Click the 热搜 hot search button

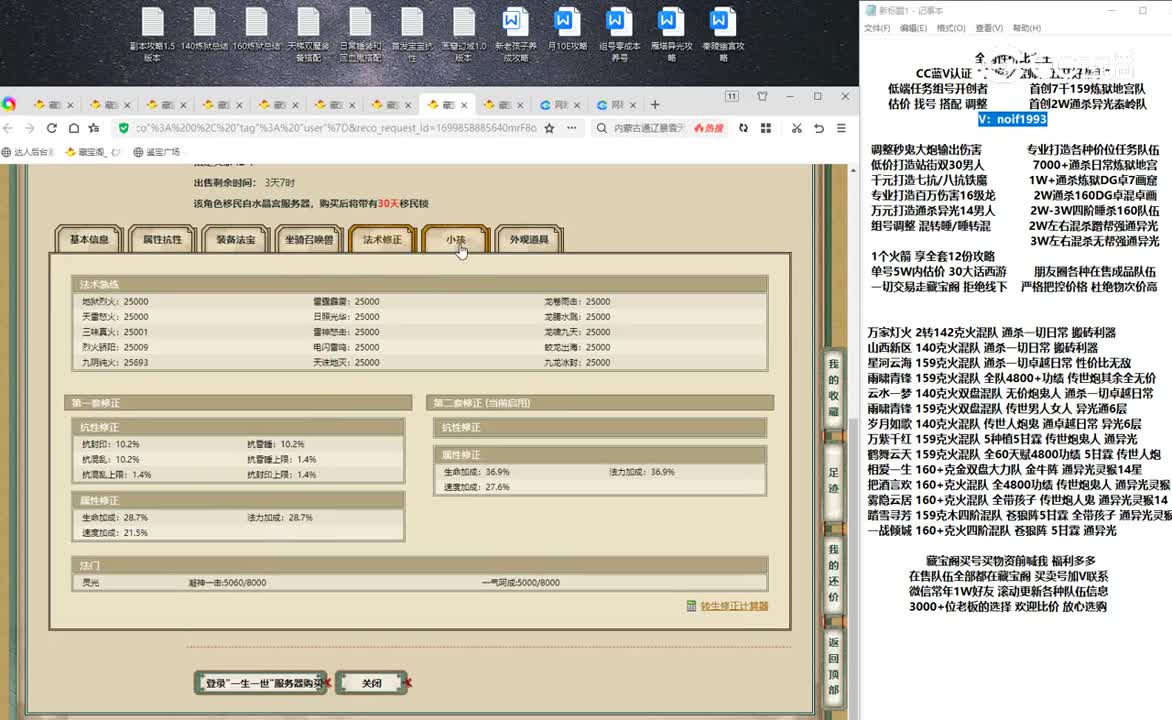tap(709, 129)
